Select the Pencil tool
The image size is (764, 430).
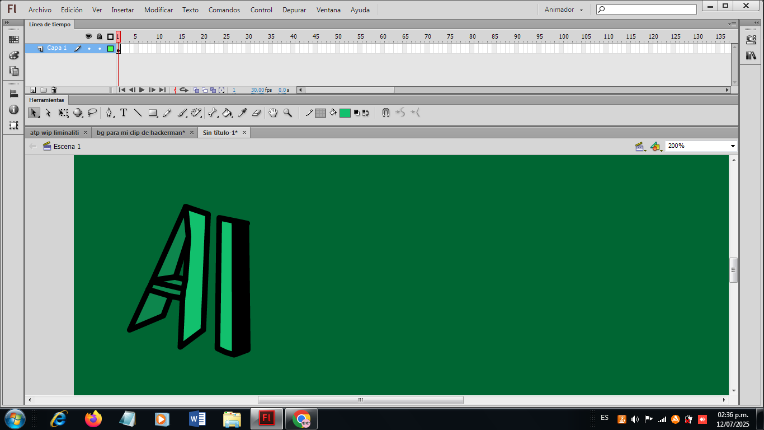[x=167, y=113]
